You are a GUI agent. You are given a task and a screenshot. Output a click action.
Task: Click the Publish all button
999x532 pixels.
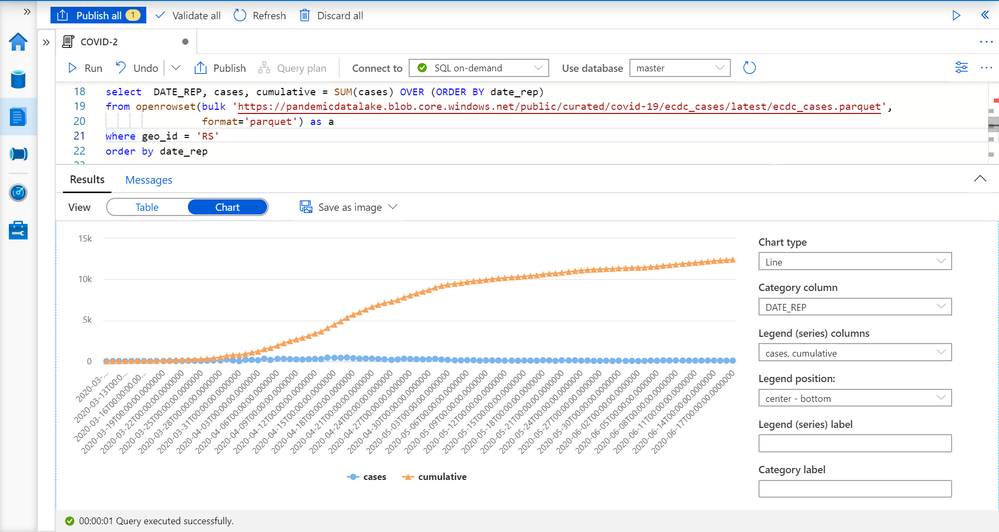(98, 15)
